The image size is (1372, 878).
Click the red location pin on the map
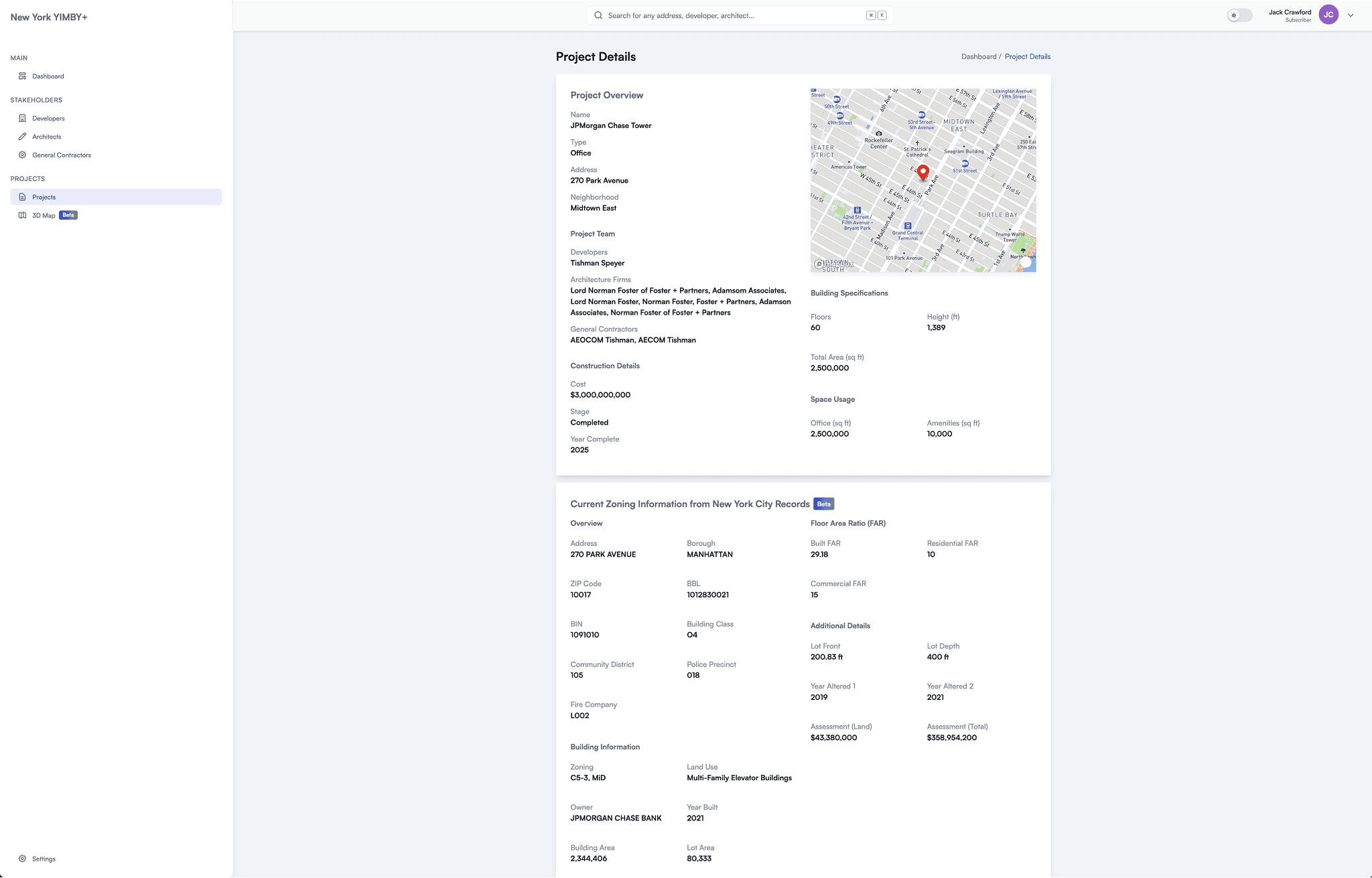[923, 173]
